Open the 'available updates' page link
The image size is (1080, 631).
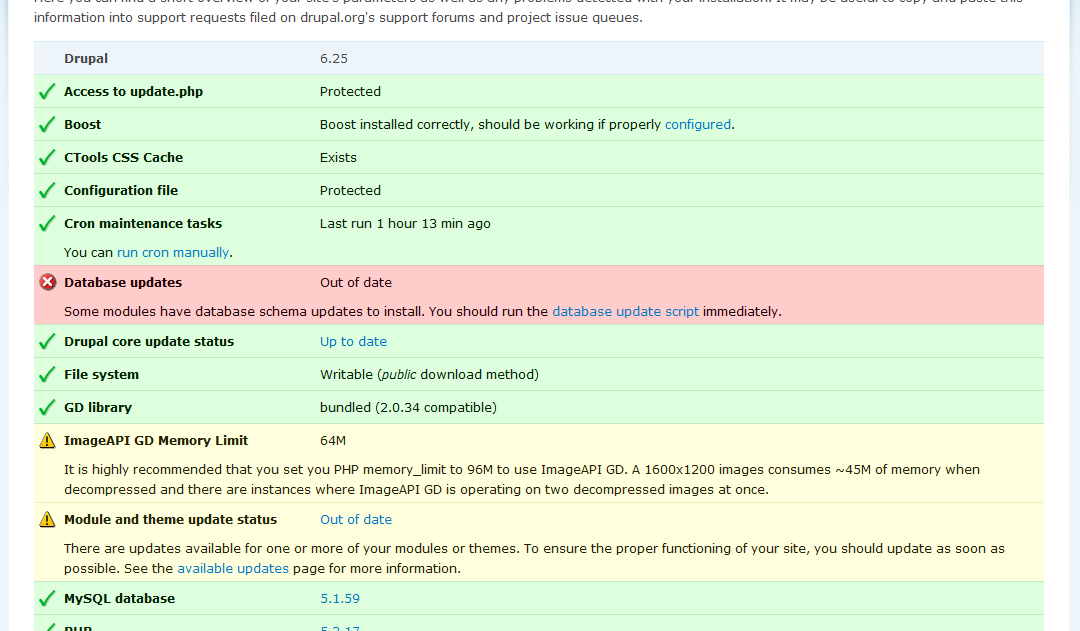click(233, 568)
